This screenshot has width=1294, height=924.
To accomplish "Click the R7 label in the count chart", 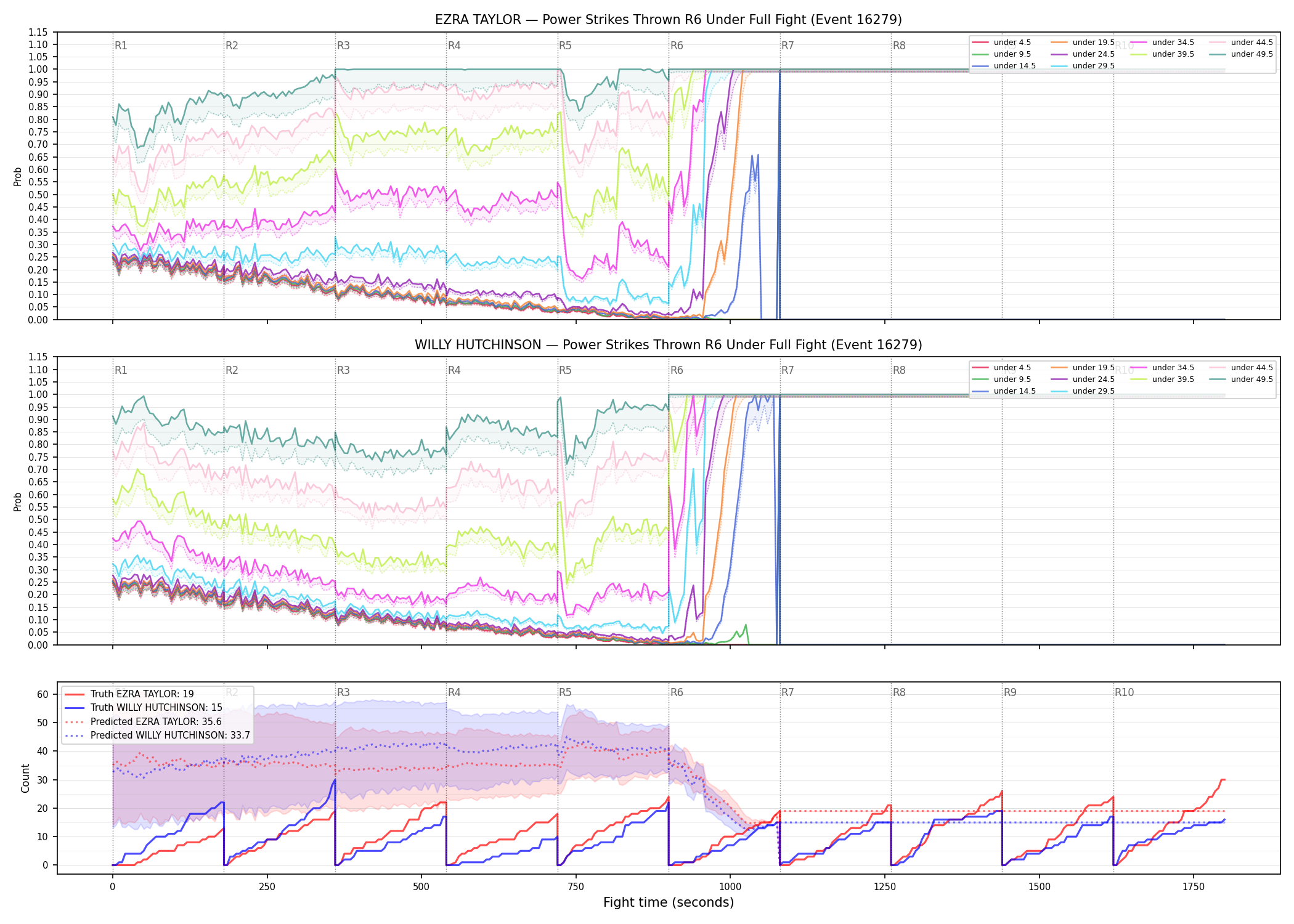I will click(x=787, y=692).
